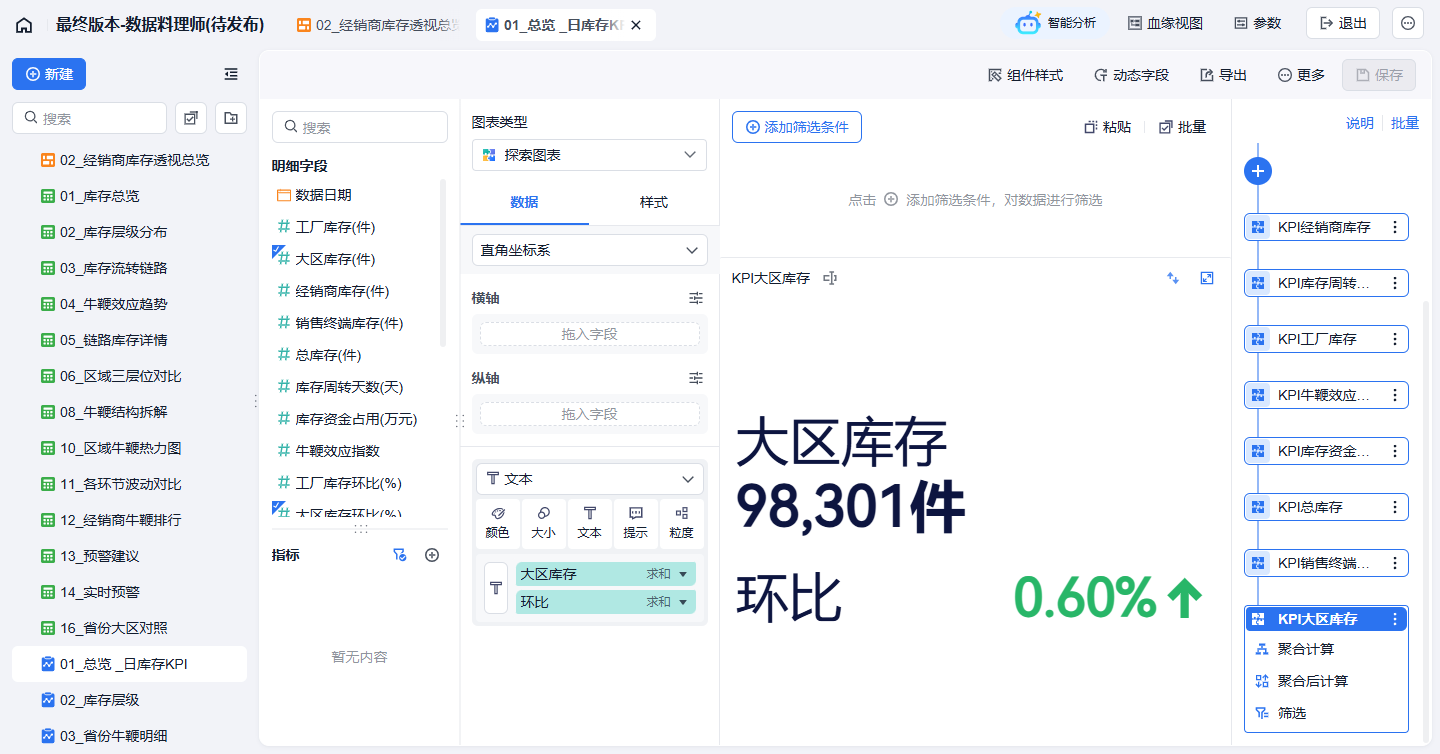Close the 01_总览_日库存KPI tab
Screen dimensions: 1440x754
click(x=636, y=25)
